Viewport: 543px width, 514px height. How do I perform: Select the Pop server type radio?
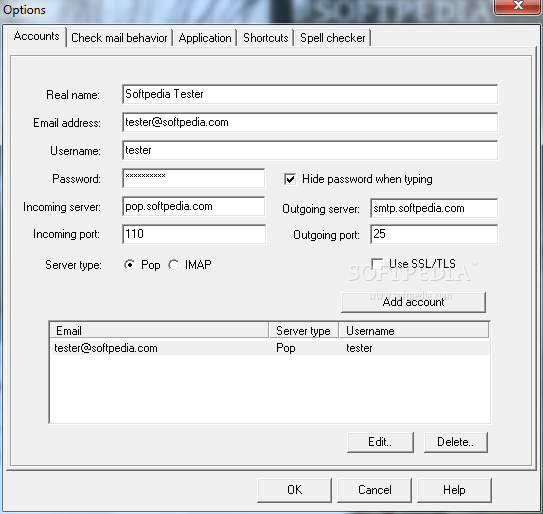130,265
